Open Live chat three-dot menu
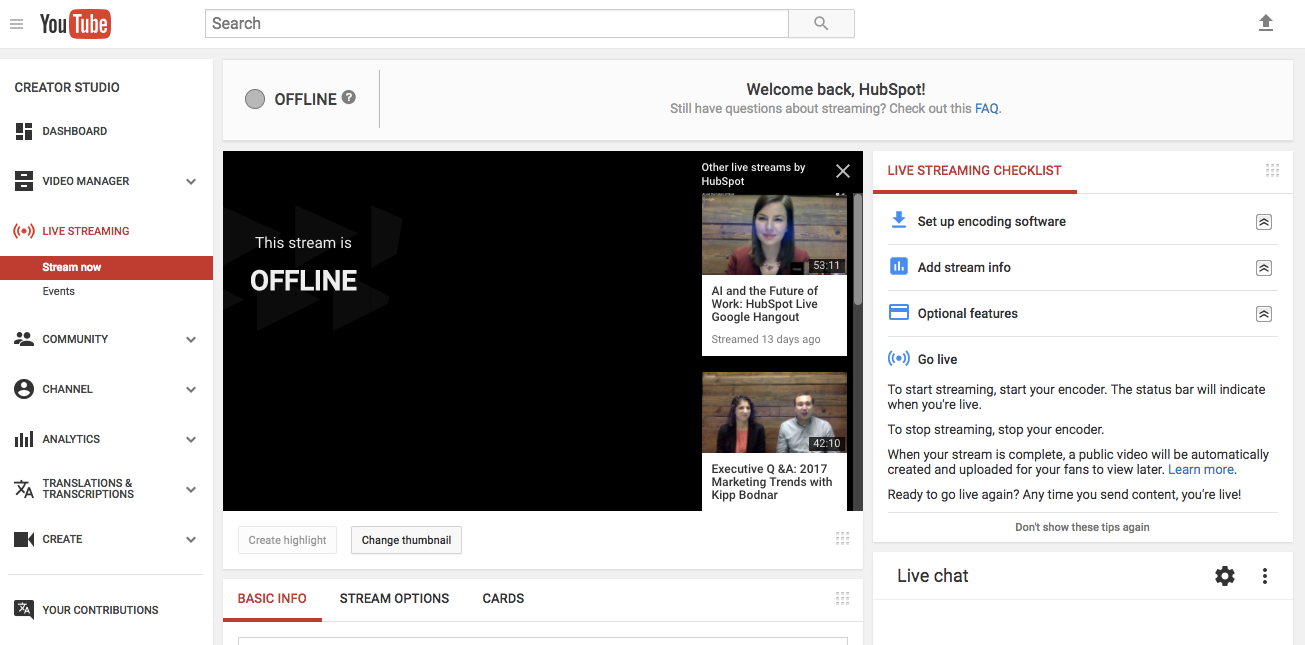The image size is (1305, 645). [x=1265, y=576]
